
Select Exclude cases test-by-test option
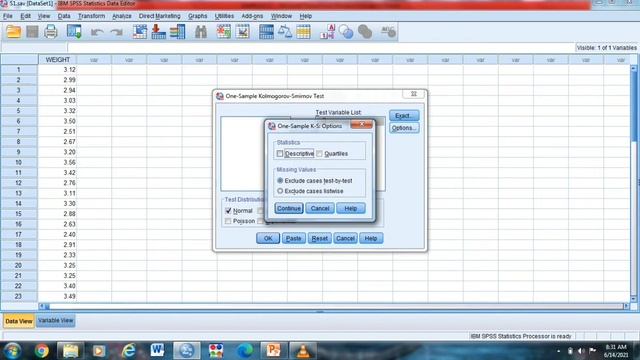(280, 180)
